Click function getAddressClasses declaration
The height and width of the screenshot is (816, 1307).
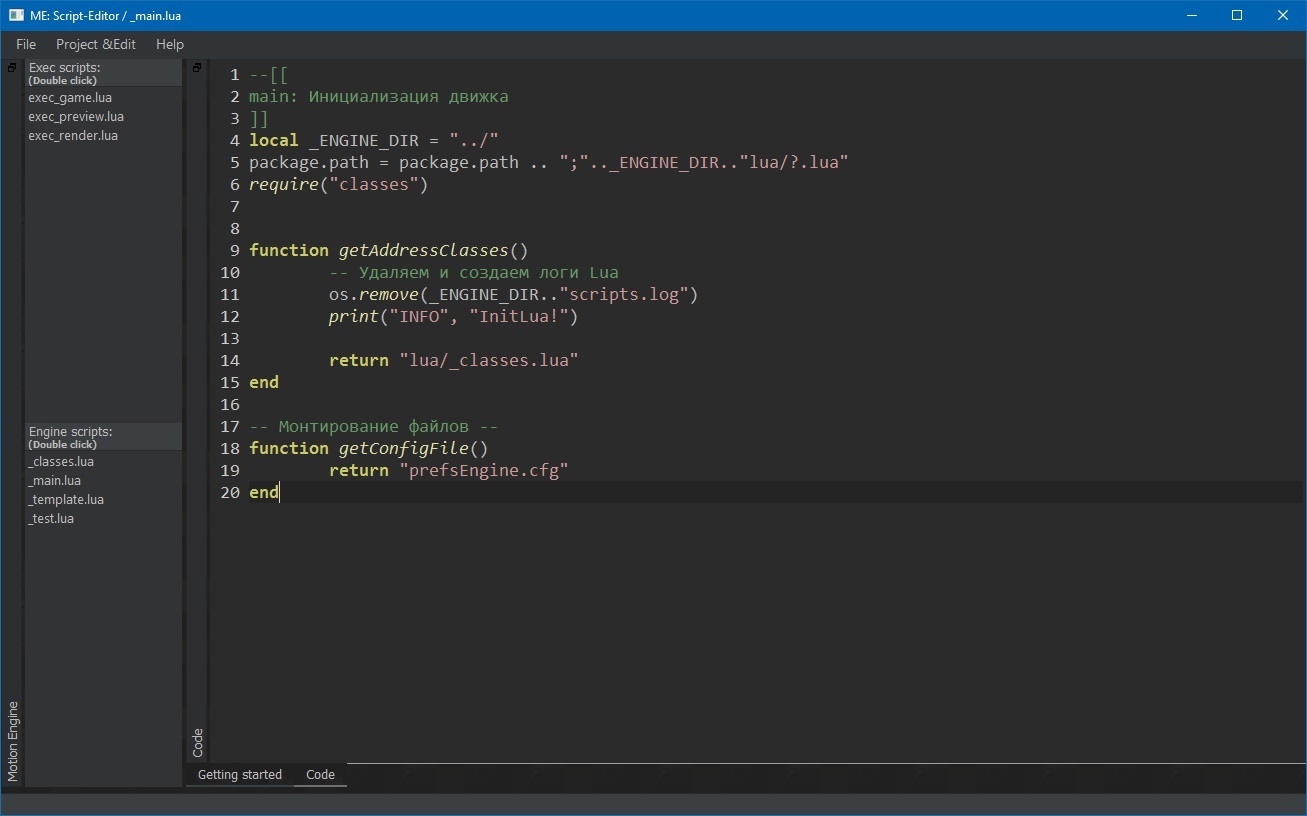pos(388,251)
